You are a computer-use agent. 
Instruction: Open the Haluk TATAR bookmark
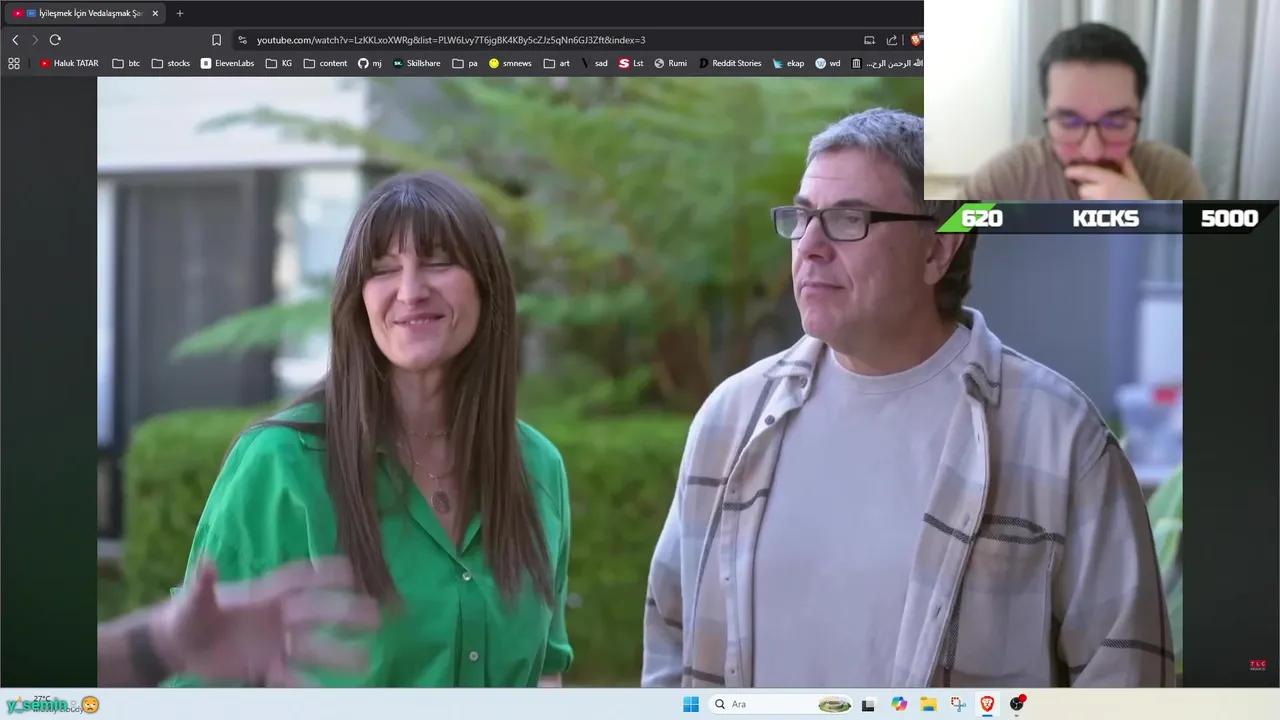(x=69, y=63)
